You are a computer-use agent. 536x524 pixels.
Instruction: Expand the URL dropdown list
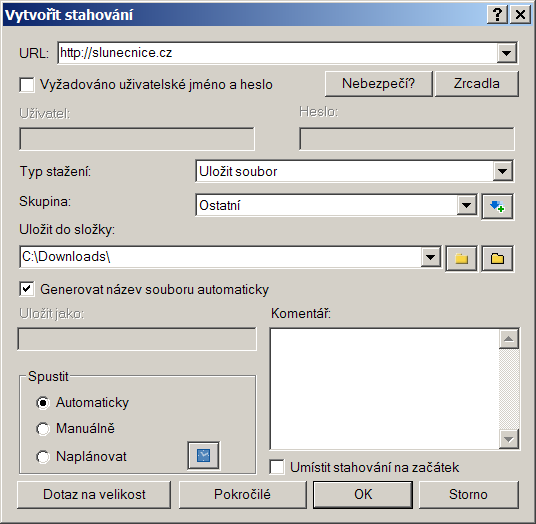point(506,53)
